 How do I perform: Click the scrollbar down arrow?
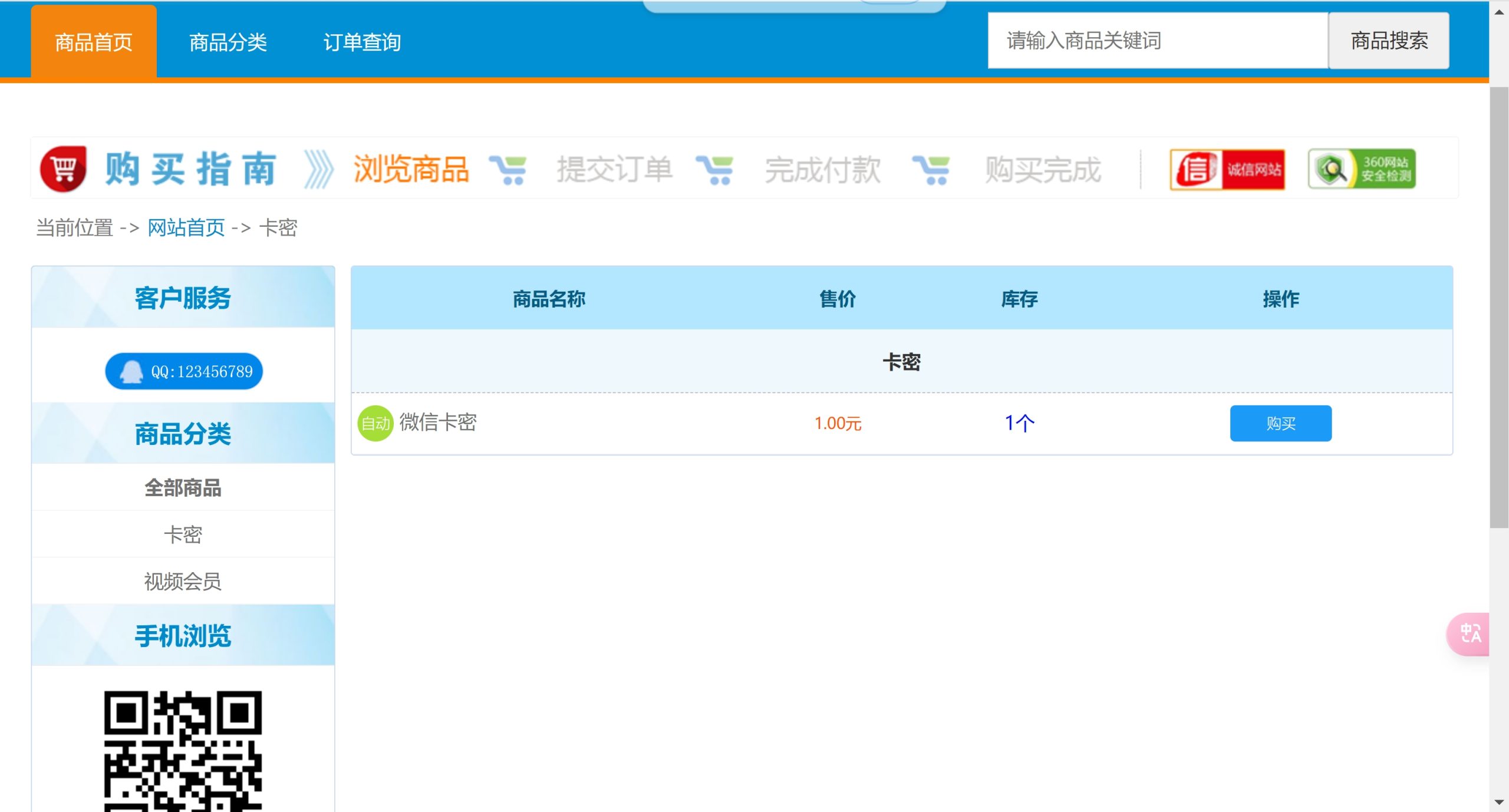(1499, 802)
